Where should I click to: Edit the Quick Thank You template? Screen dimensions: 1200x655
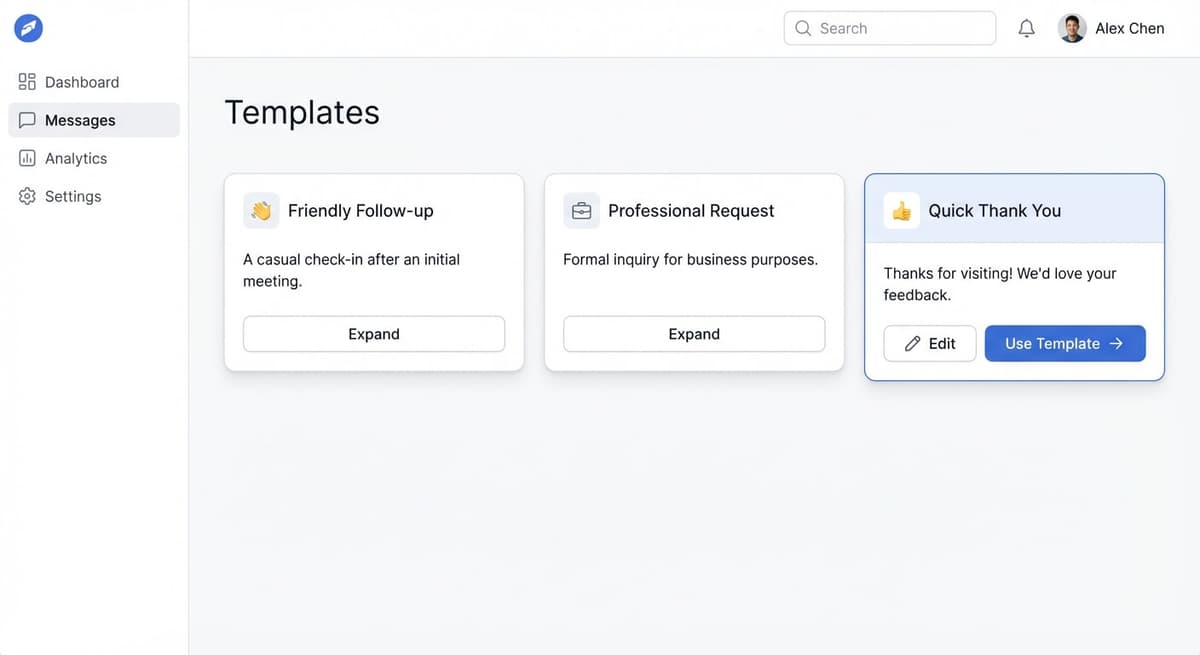930,343
